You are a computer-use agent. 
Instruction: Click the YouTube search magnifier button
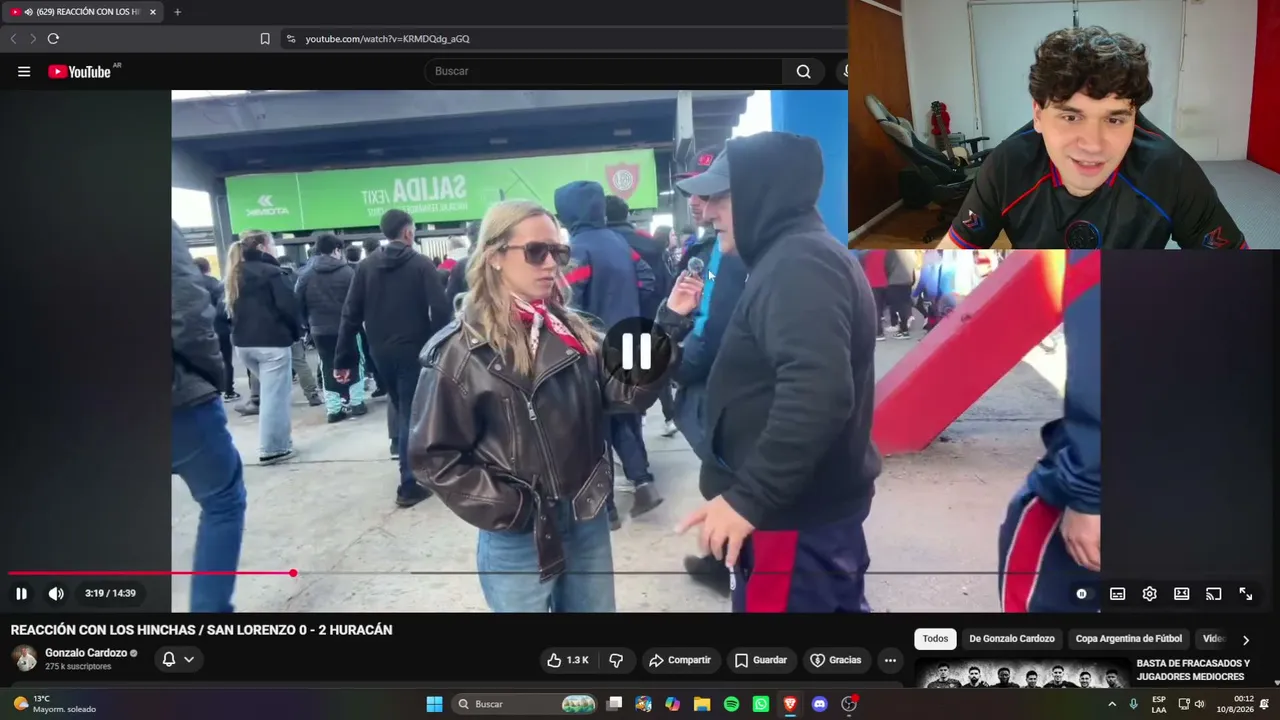pyautogui.click(x=803, y=71)
